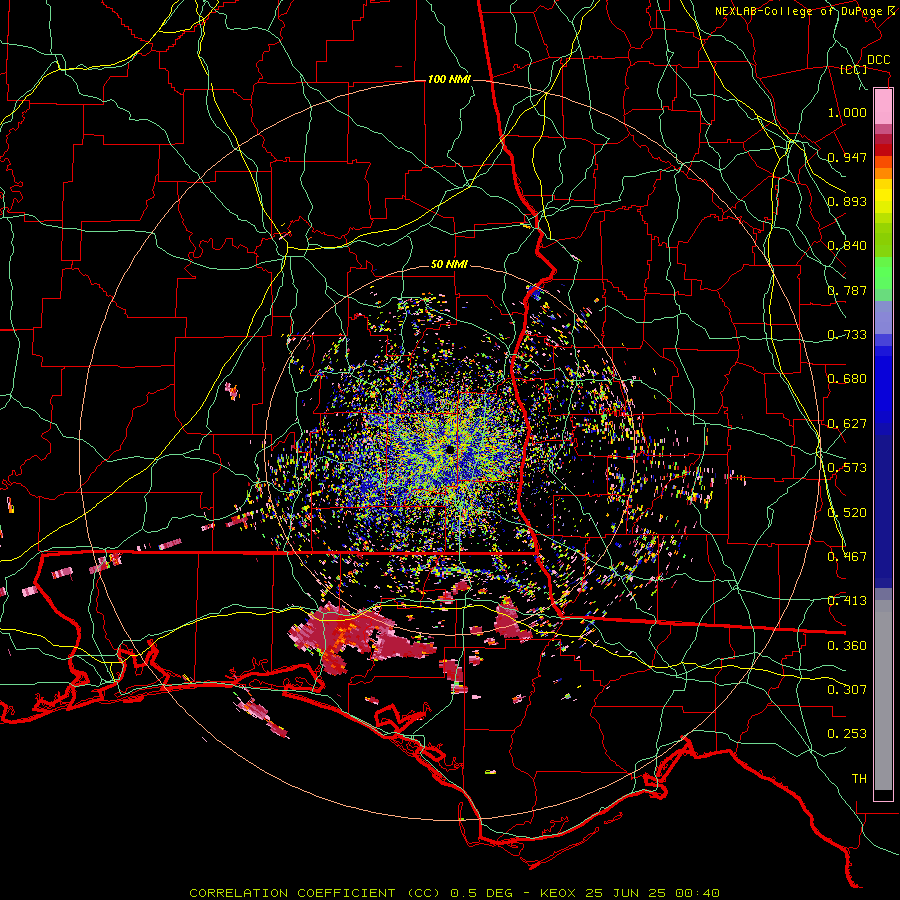The image size is (900, 900).
Task: Click the 0.733 color scale value
Action: (x=847, y=335)
